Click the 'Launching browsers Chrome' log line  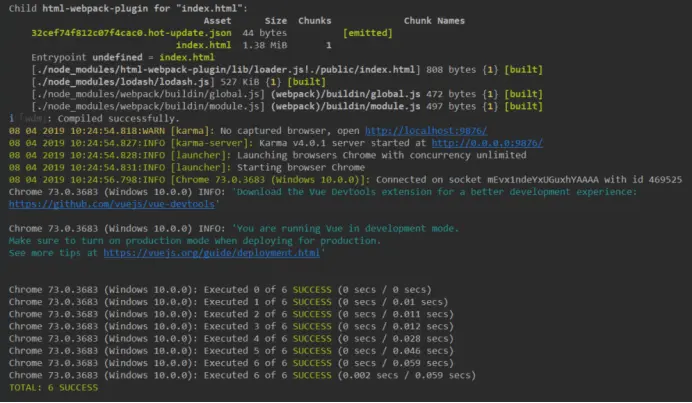point(267,155)
